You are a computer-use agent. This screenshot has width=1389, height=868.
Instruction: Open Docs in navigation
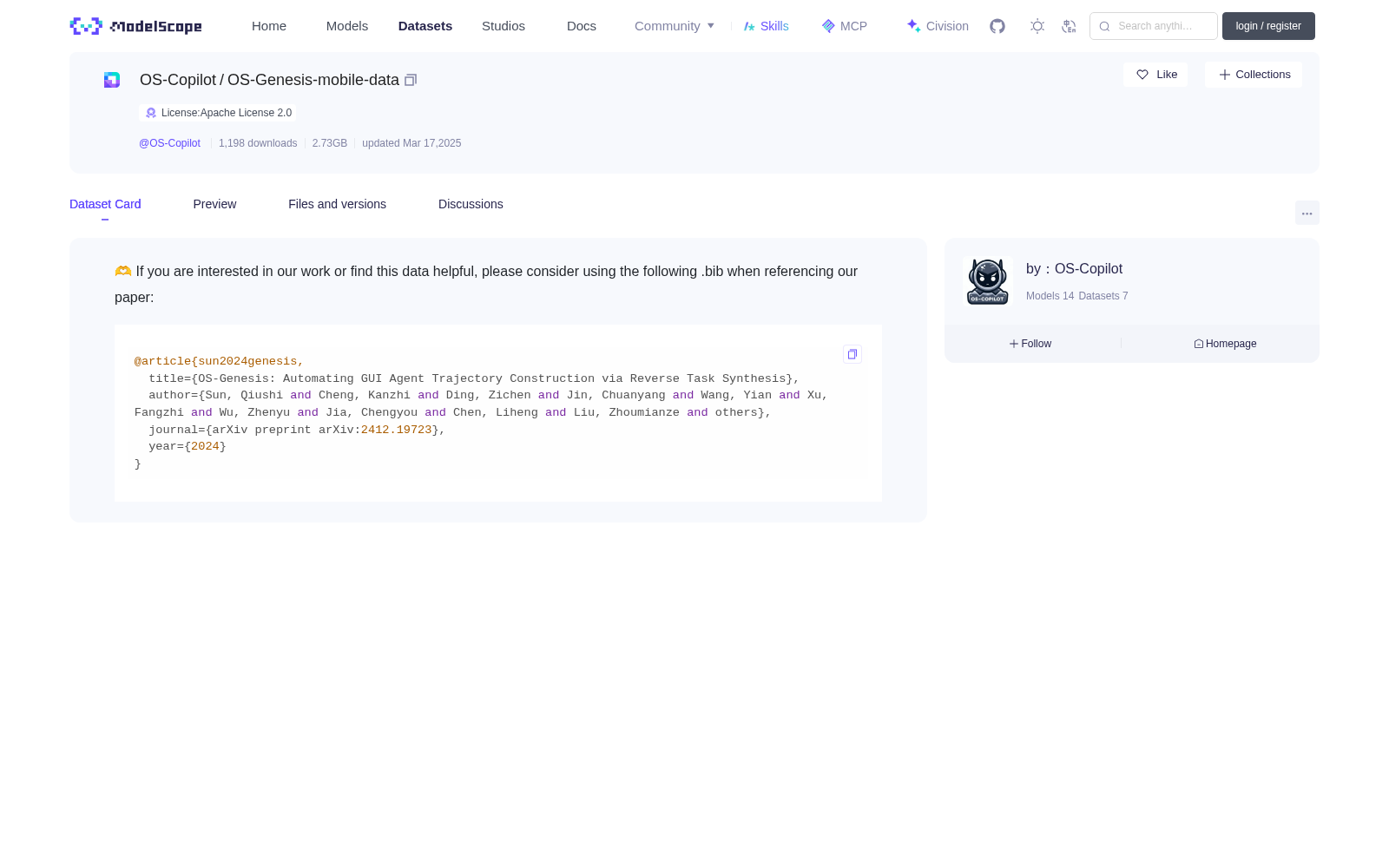(x=582, y=26)
